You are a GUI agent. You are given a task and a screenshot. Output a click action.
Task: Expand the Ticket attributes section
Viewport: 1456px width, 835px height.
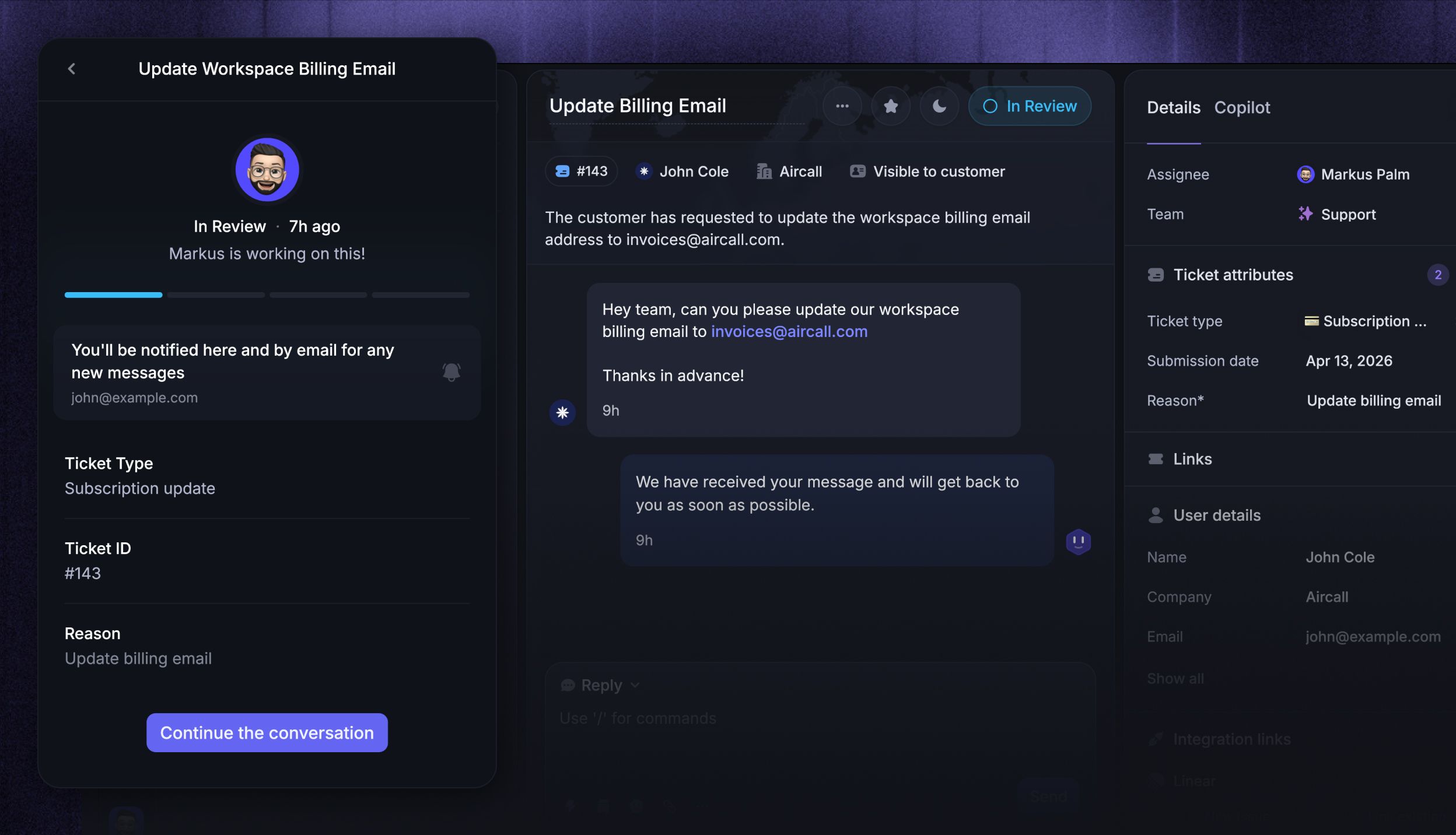[1233, 275]
